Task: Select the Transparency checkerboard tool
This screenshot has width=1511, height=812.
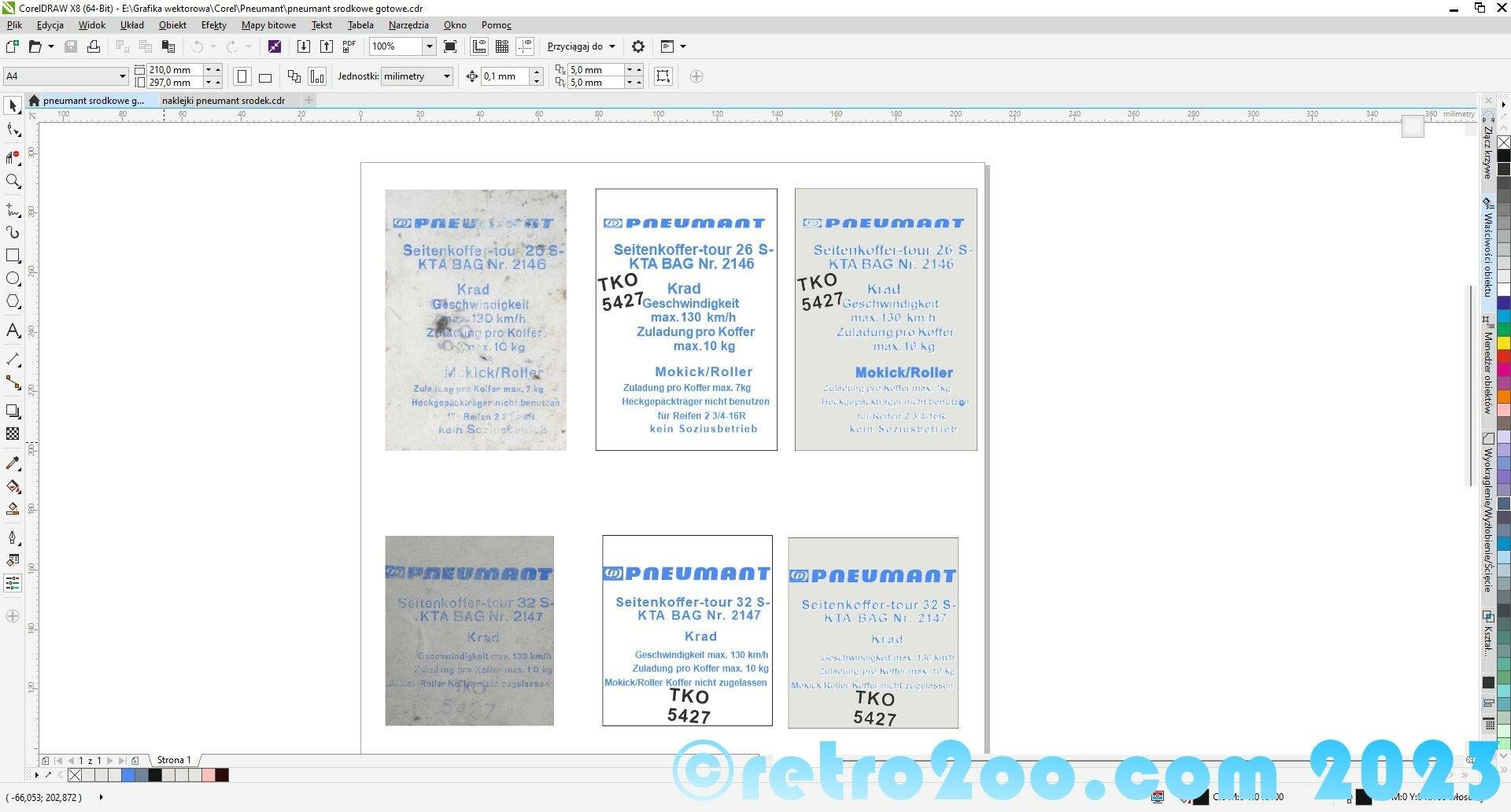Action: (13, 434)
